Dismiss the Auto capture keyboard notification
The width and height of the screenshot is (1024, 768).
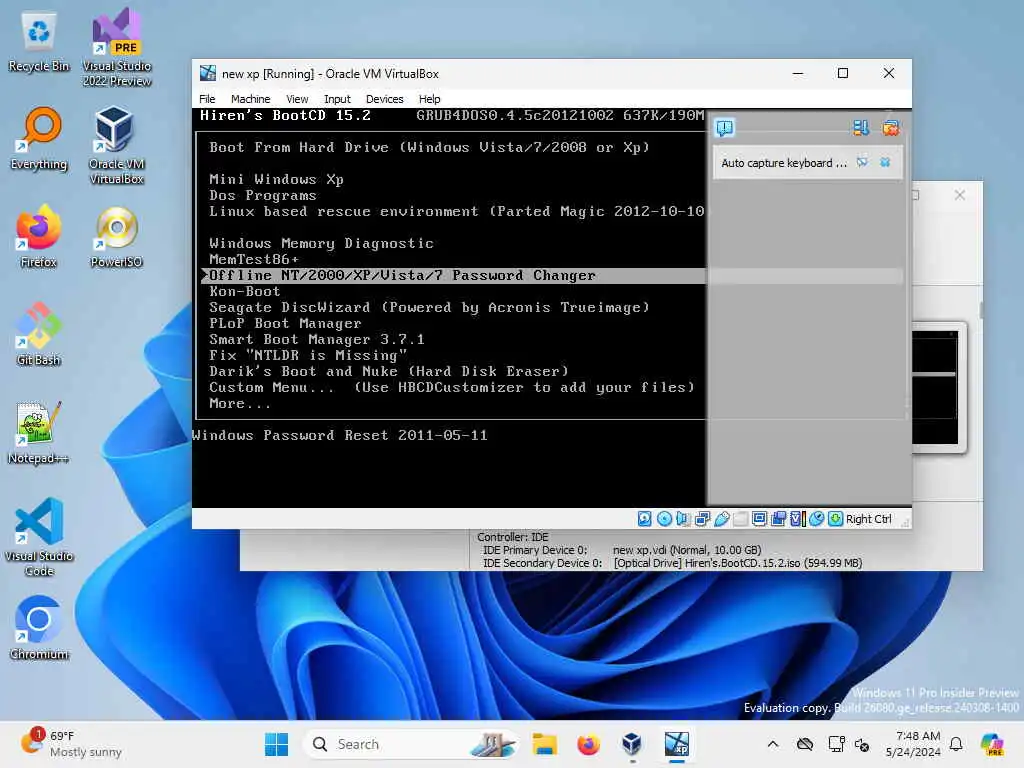(885, 162)
